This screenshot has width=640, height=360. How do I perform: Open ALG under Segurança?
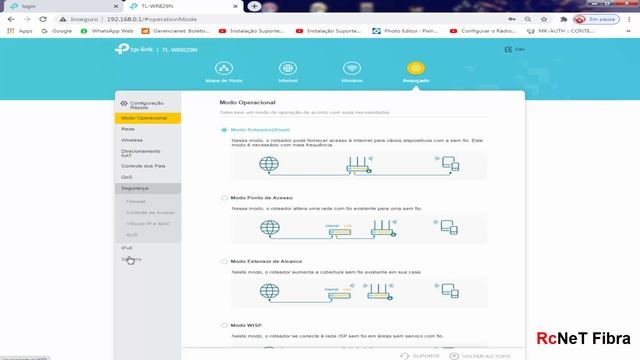[132, 235]
